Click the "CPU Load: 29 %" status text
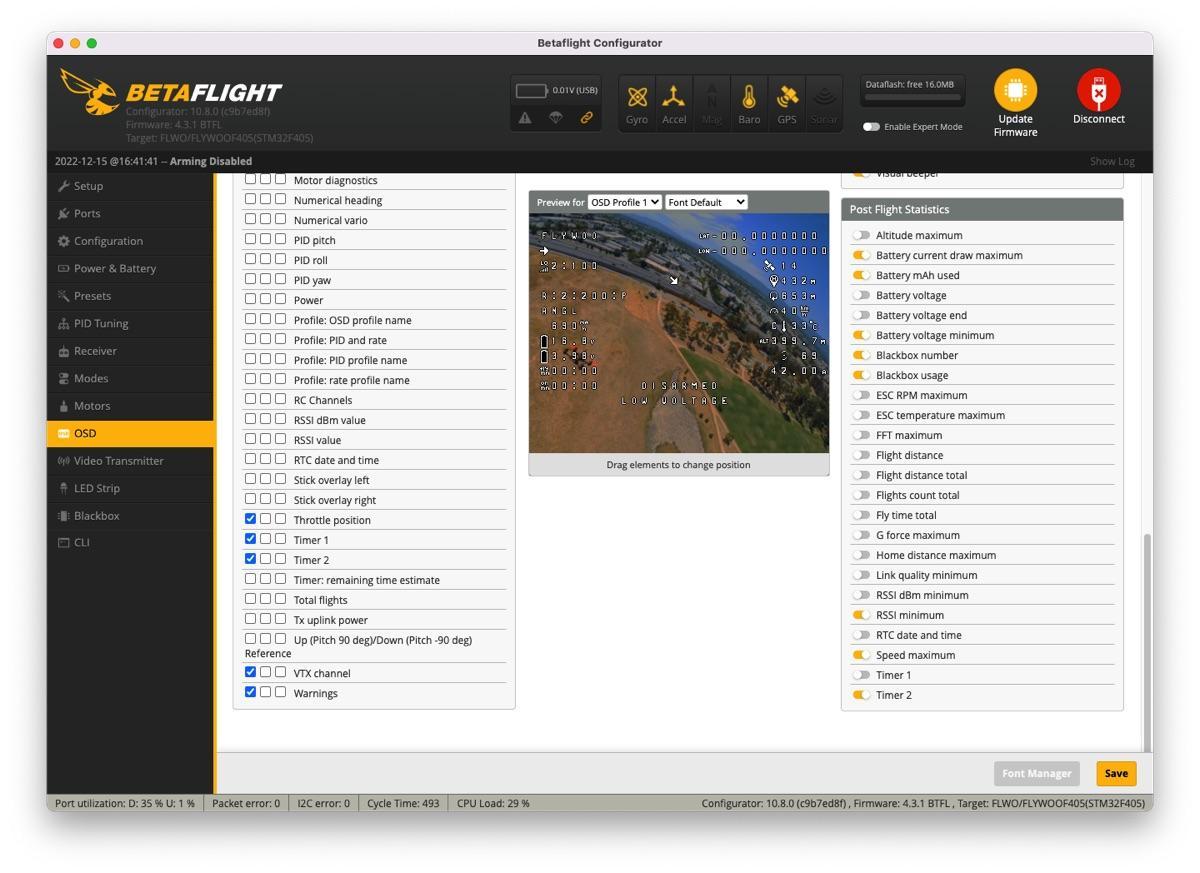This screenshot has width=1200, height=873. pyautogui.click(x=494, y=803)
